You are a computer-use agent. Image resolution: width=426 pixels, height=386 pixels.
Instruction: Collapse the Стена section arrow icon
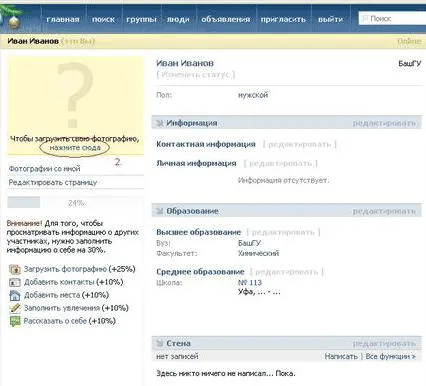(x=160, y=343)
